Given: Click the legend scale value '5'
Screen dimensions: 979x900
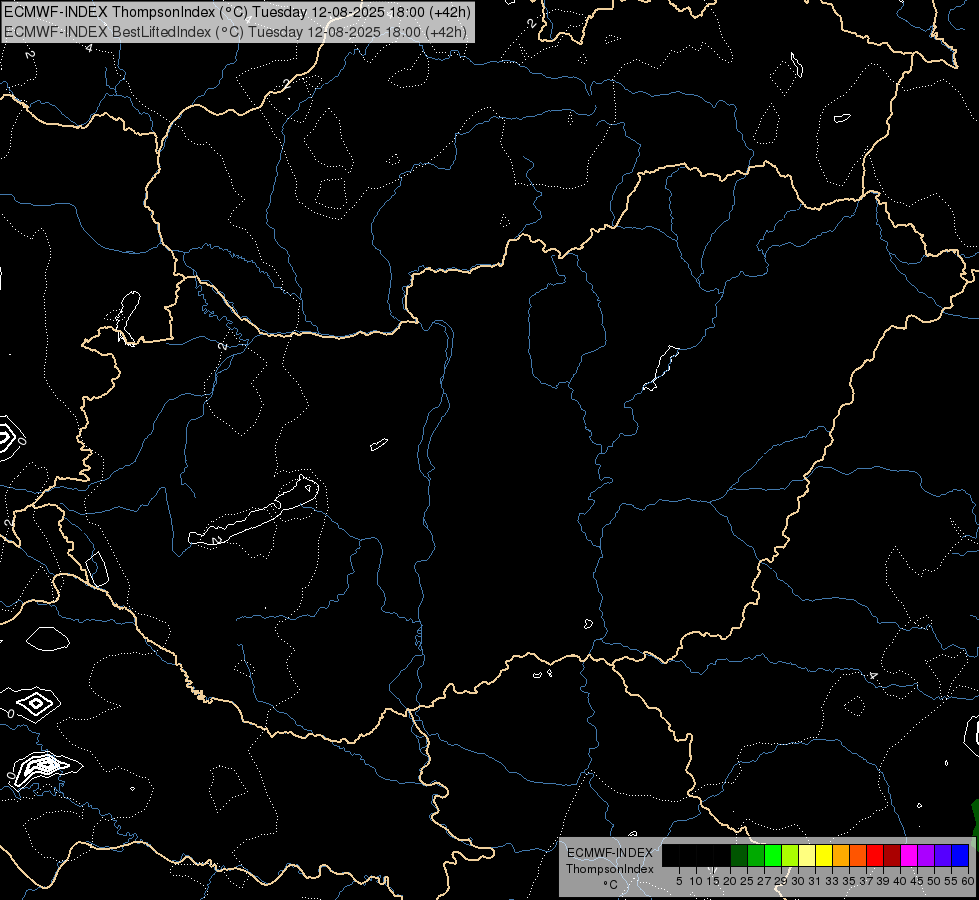Looking at the screenshot, I should [x=679, y=881].
